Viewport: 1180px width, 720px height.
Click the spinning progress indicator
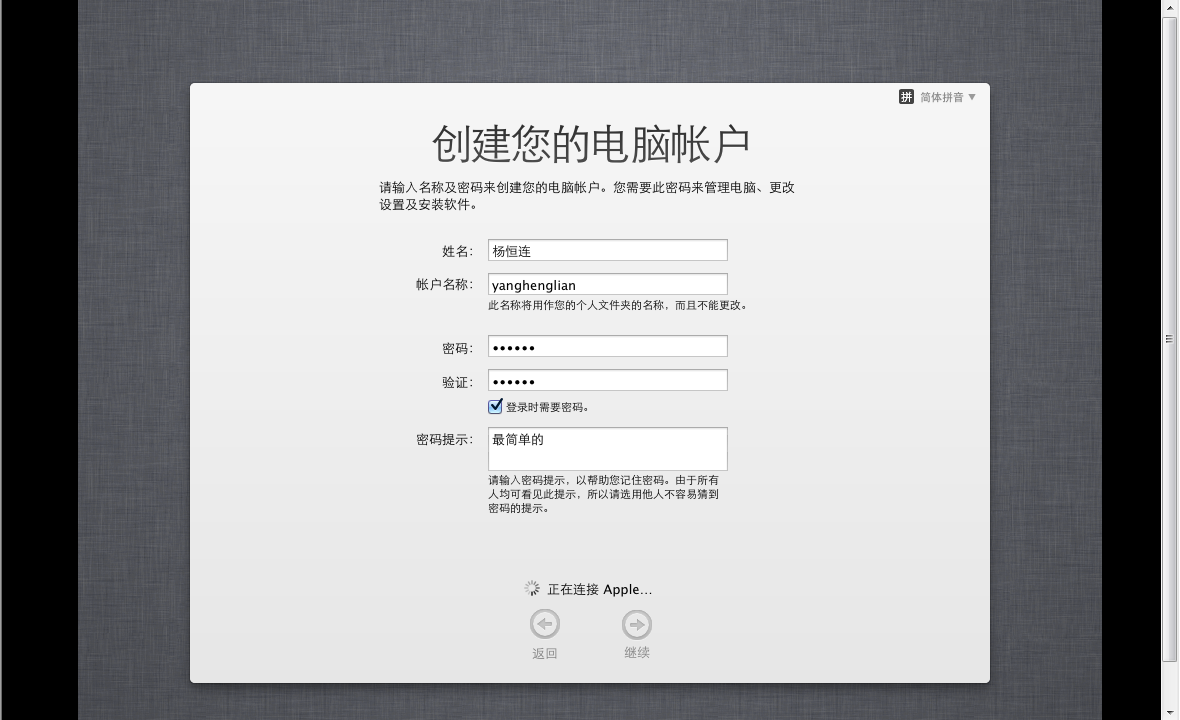point(532,588)
